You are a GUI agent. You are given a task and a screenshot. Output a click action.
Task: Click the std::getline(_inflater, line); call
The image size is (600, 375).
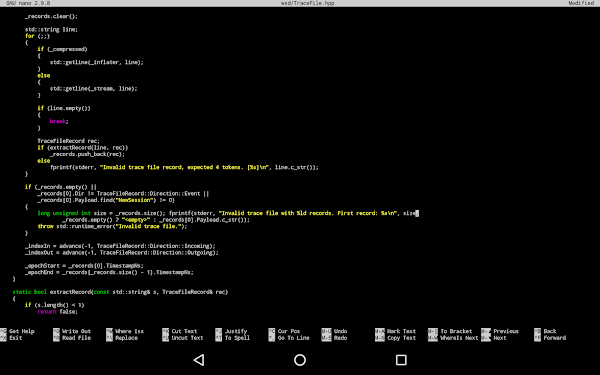[97, 62]
